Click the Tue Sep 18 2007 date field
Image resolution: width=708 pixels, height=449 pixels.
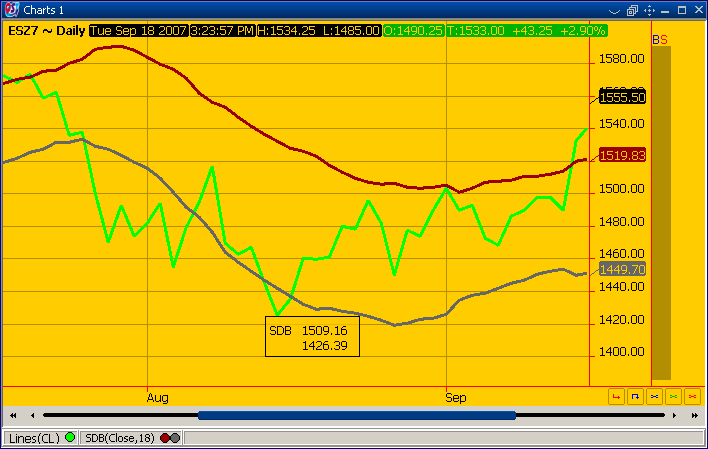click(138, 31)
